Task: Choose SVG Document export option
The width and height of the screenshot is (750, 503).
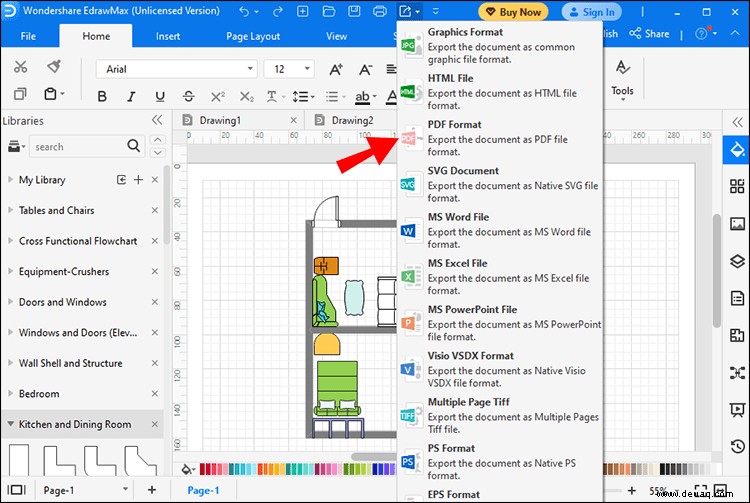Action: click(499, 185)
